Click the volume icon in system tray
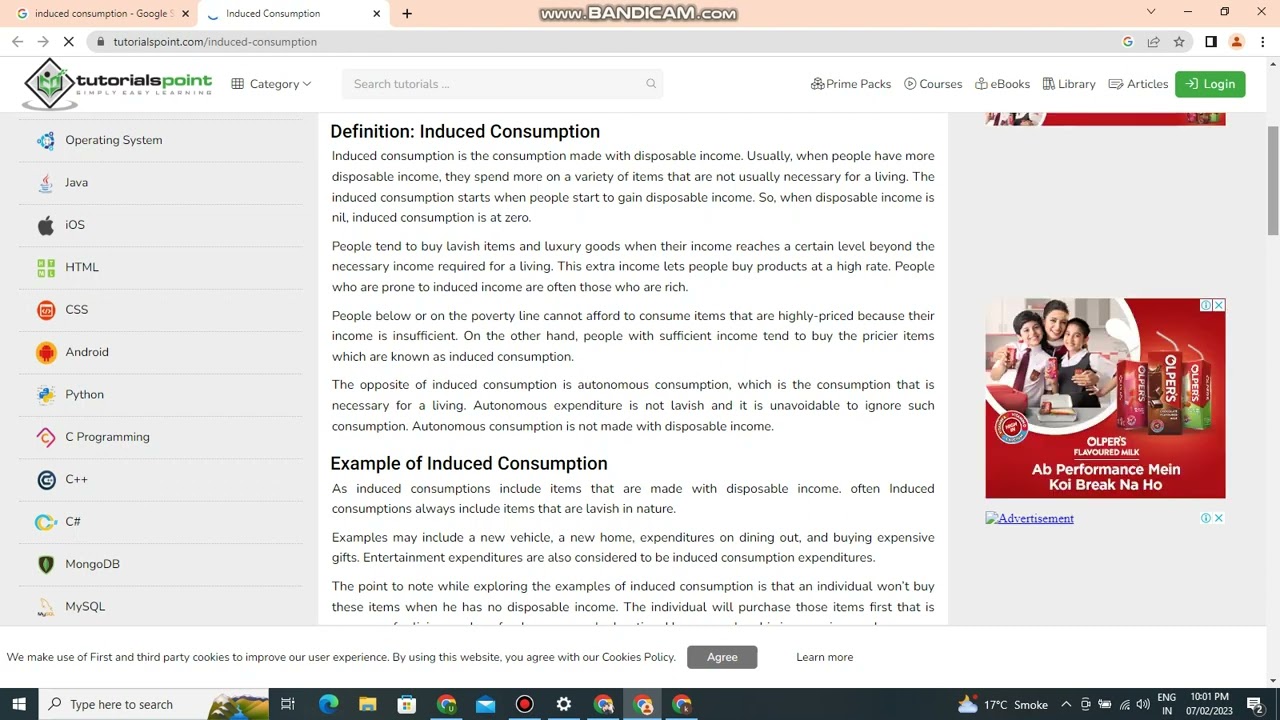Image resolution: width=1280 pixels, height=720 pixels. click(1143, 705)
